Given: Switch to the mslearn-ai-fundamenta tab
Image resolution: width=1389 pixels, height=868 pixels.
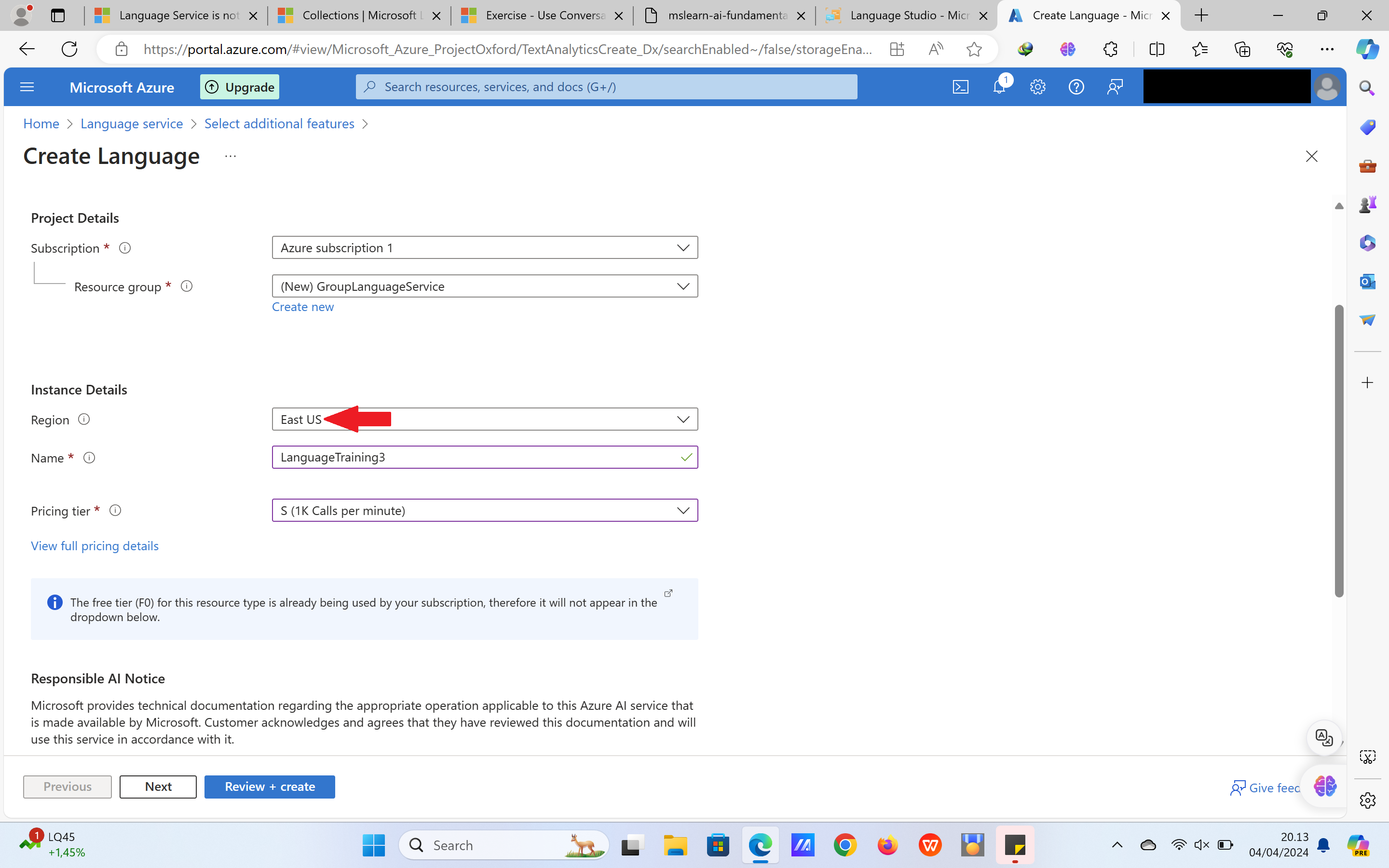Looking at the screenshot, I should (724, 15).
